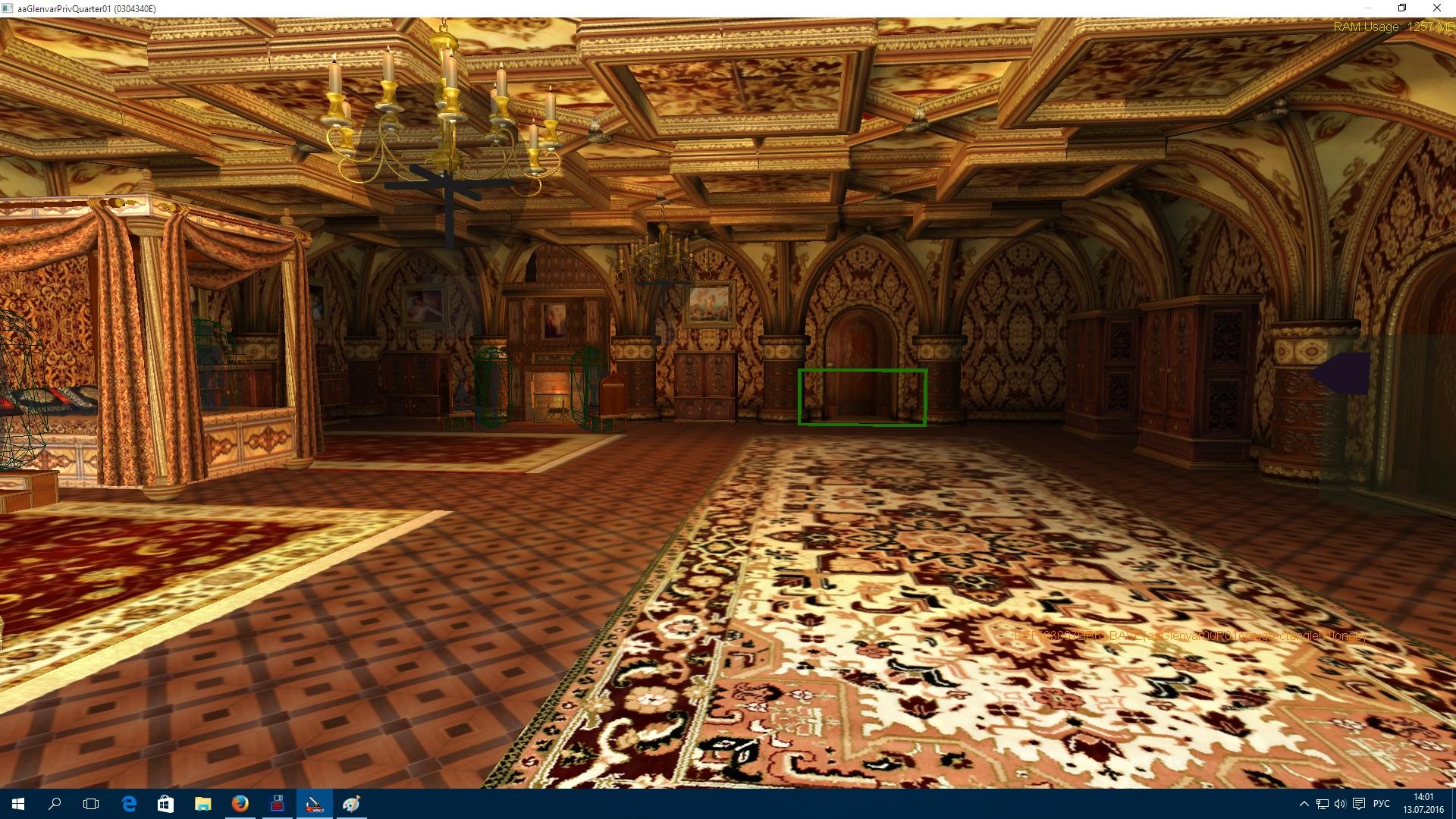The image size is (1456, 819).
Task: Open the network status tray icon
Action: [x=1322, y=804]
